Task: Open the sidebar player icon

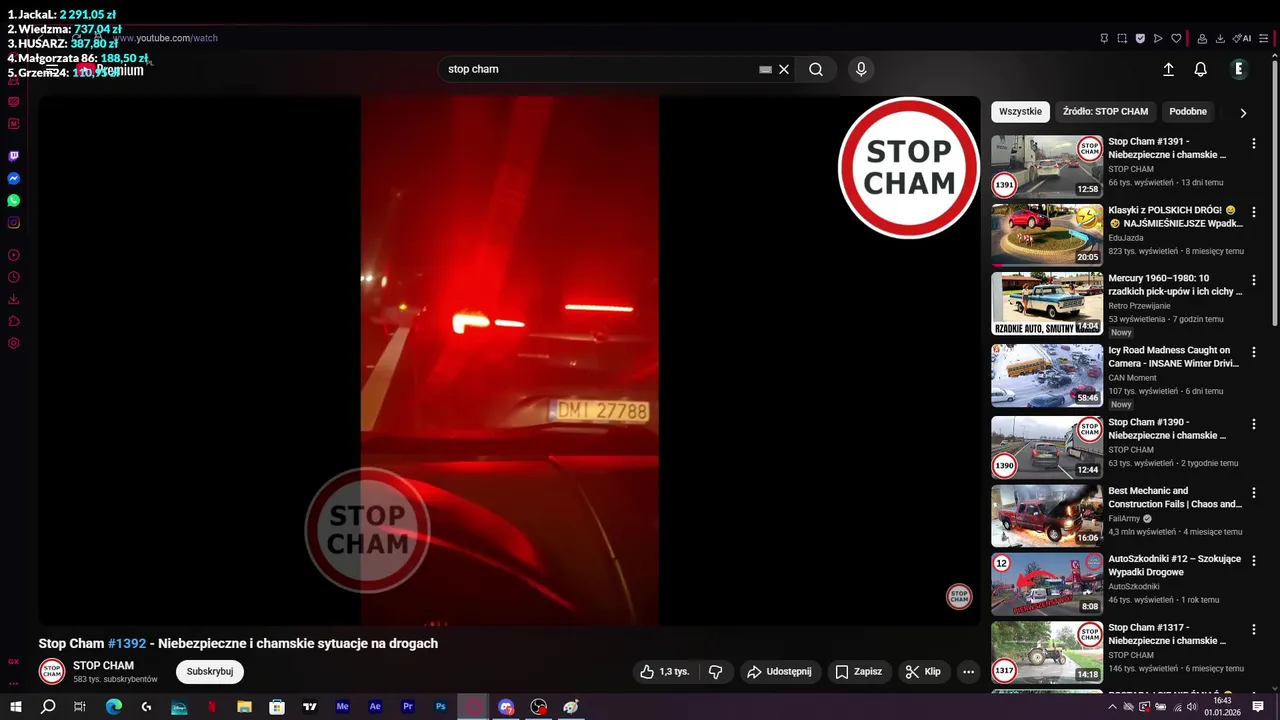Action: tap(14, 255)
